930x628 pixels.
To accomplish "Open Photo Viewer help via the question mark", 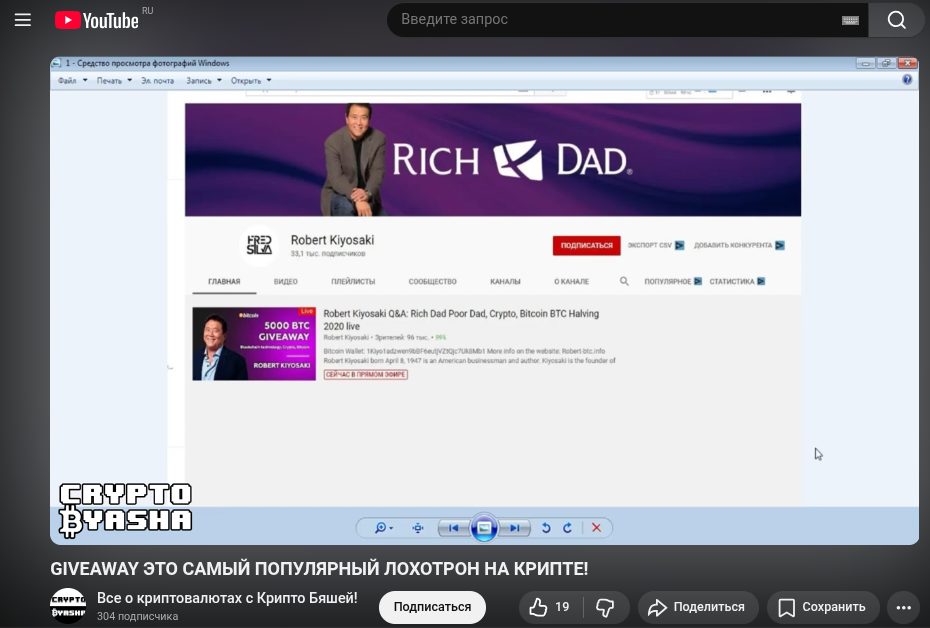I will tap(906, 78).
